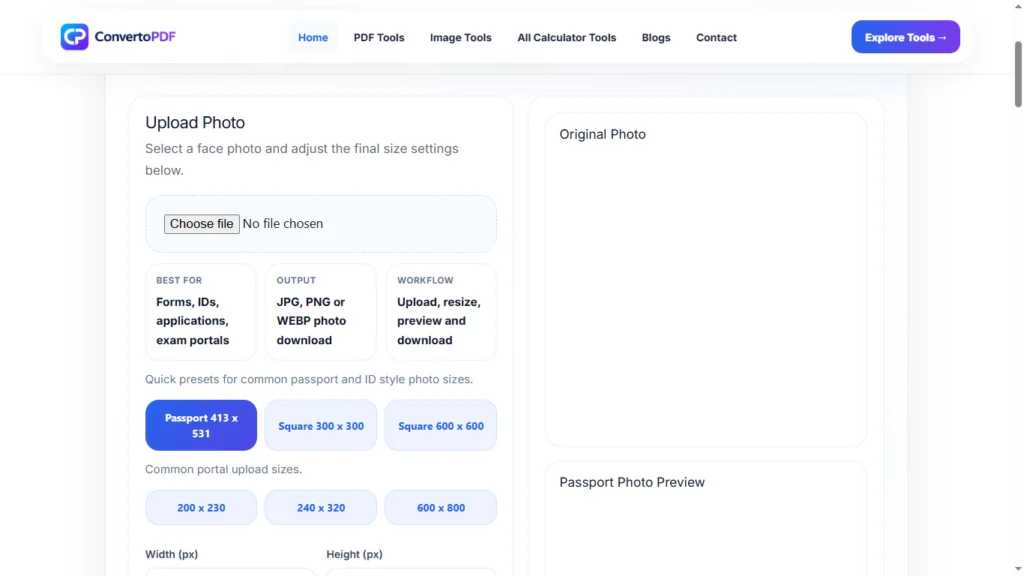Open All Calculator Tools menu
This screenshot has width=1024, height=576.
[x=566, y=37]
